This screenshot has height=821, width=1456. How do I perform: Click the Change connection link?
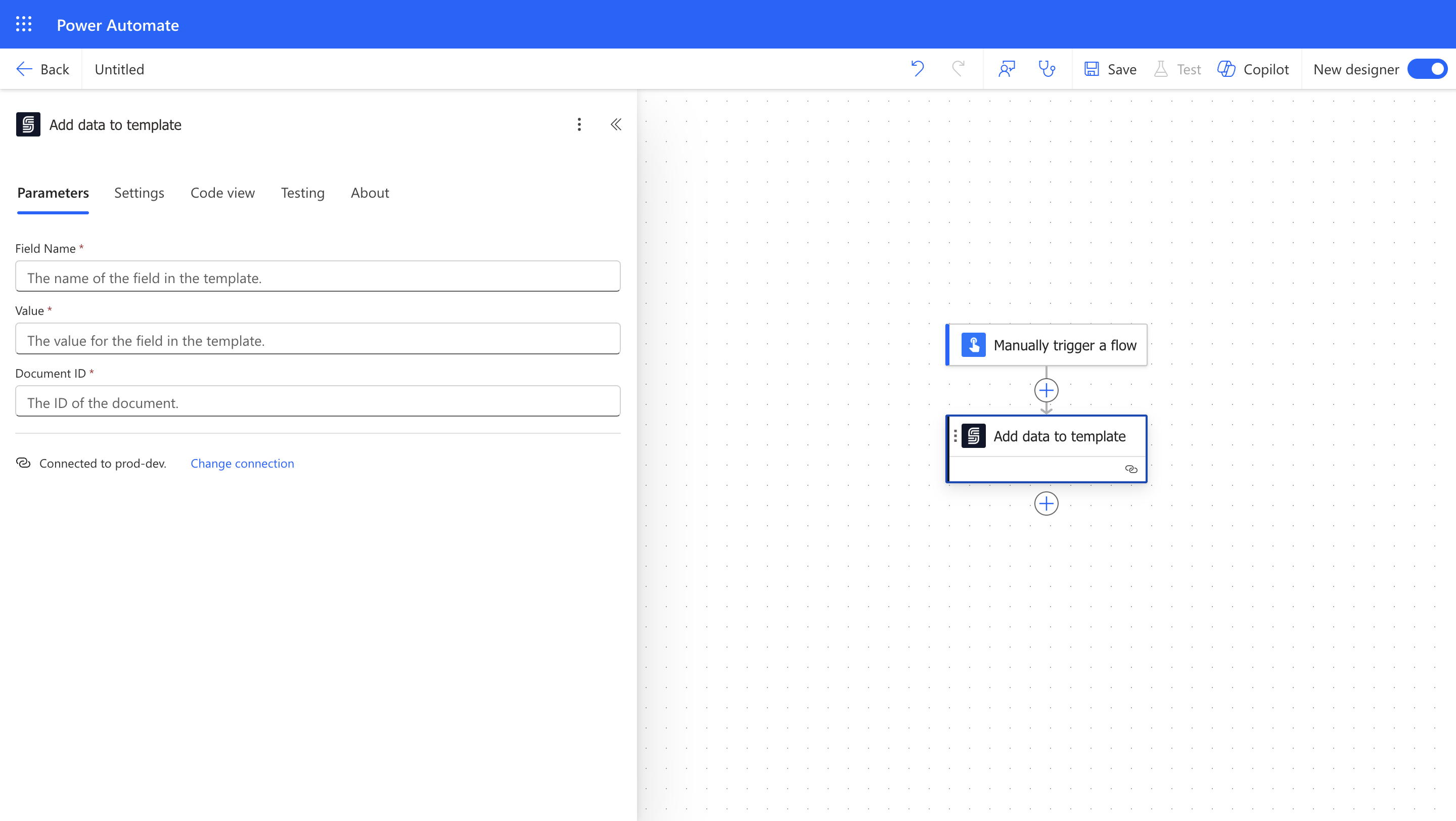pyautogui.click(x=242, y=464)
